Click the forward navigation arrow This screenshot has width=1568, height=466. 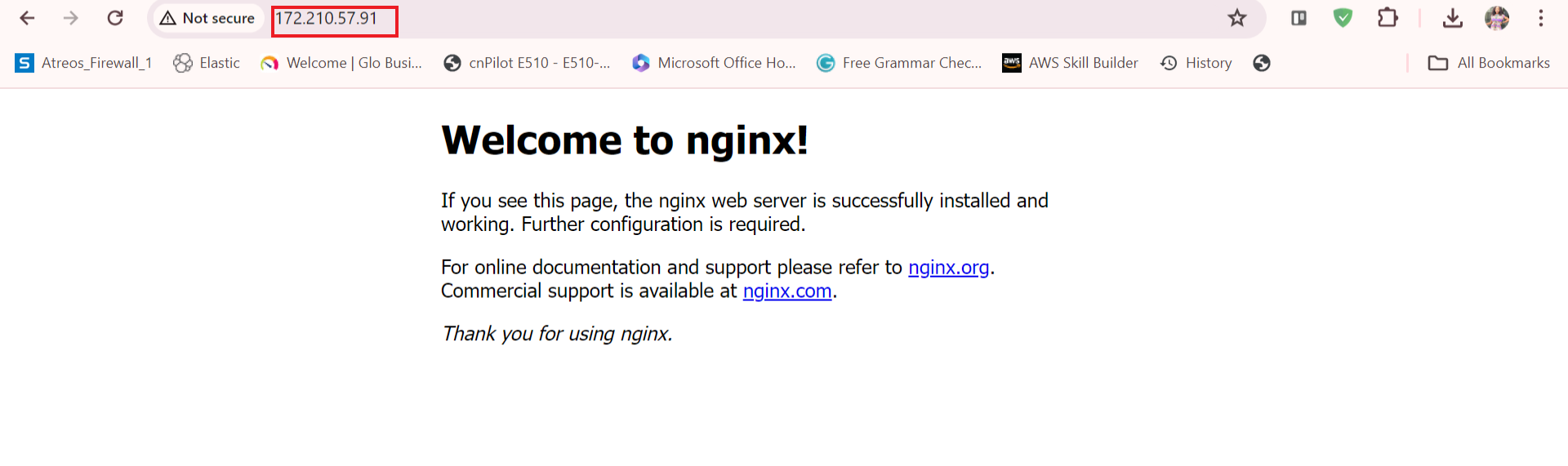point(71,18)
